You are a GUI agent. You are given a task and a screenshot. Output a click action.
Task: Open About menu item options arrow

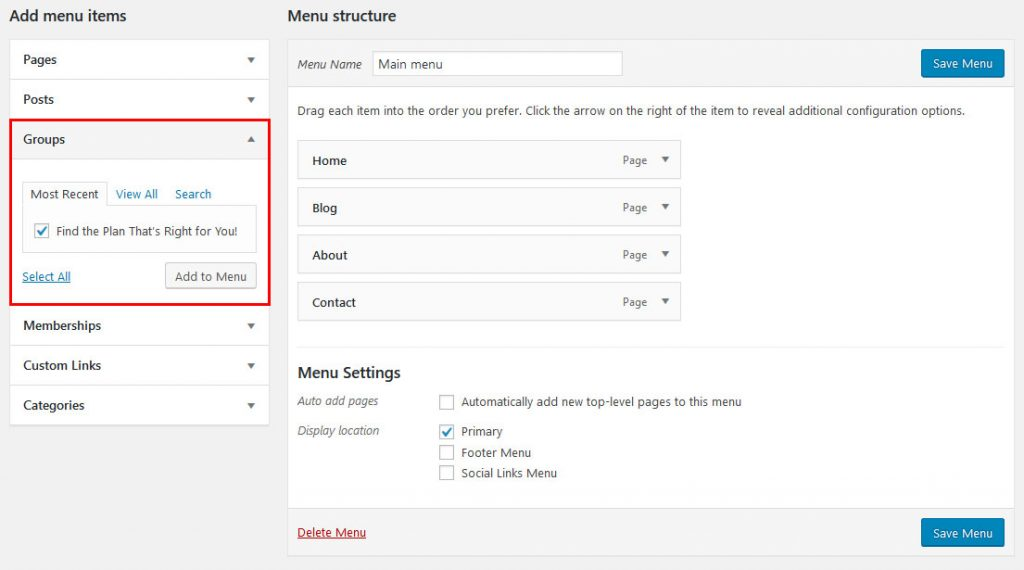pos(665,255)
